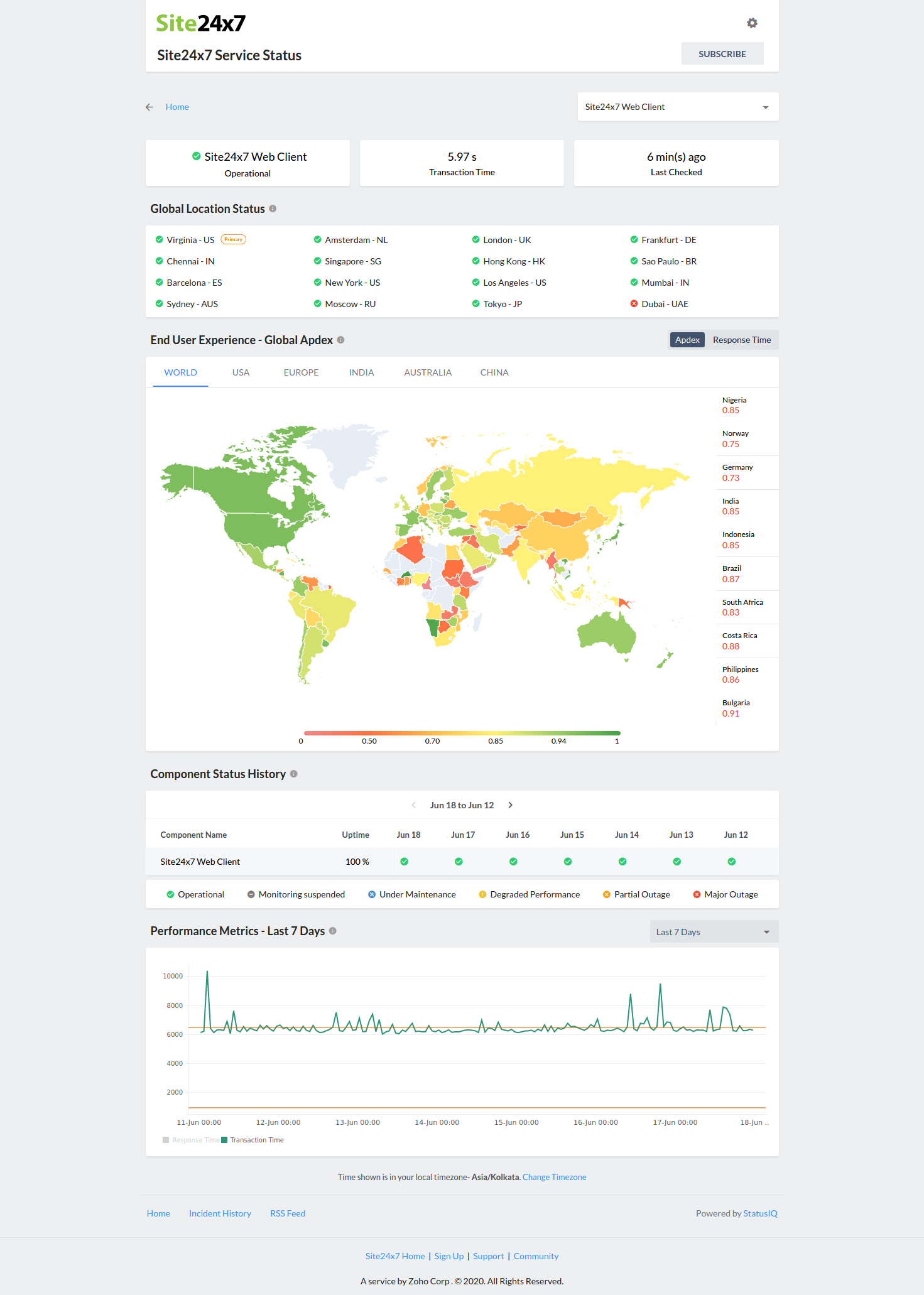The image size is (924, 1295).
Task: Open the Incident History footer link
Action: coord(220,1213)
